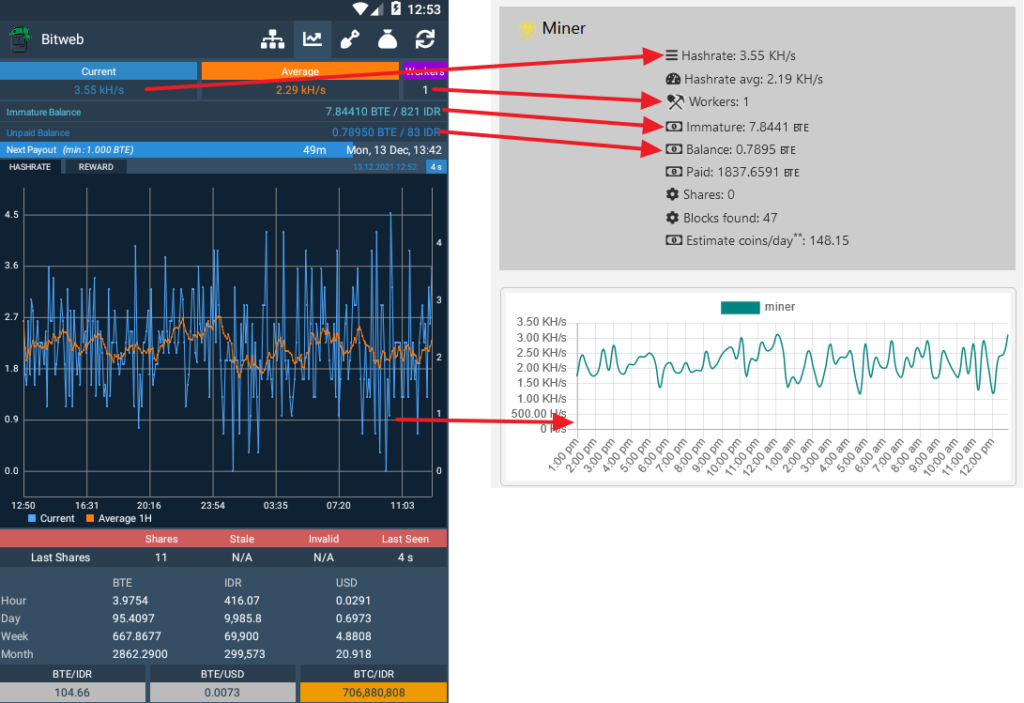Tap the 49m payout countdown

coord(314,150)
